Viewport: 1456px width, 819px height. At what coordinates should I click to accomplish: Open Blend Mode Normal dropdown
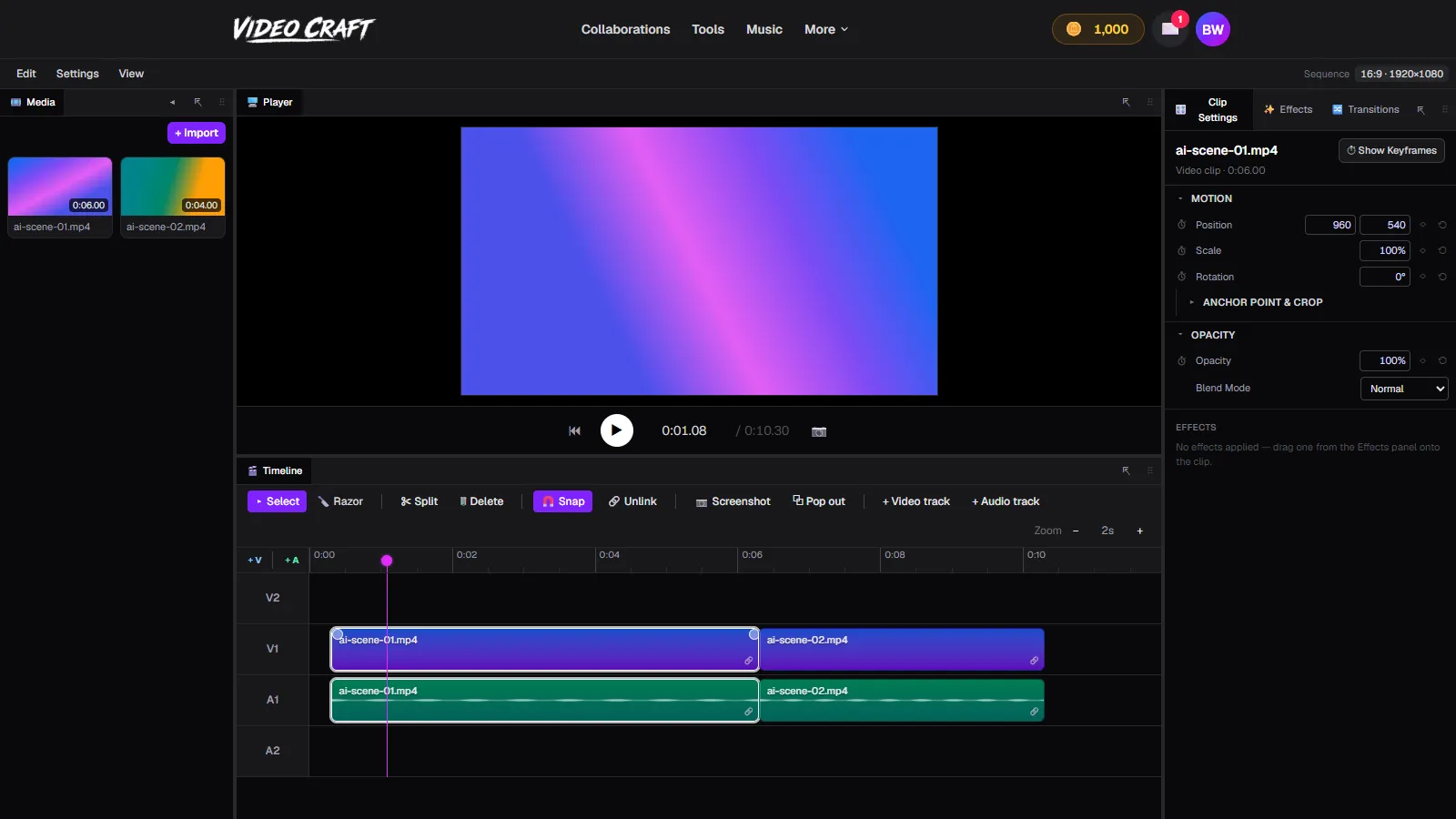click(x=1404, y=389)
